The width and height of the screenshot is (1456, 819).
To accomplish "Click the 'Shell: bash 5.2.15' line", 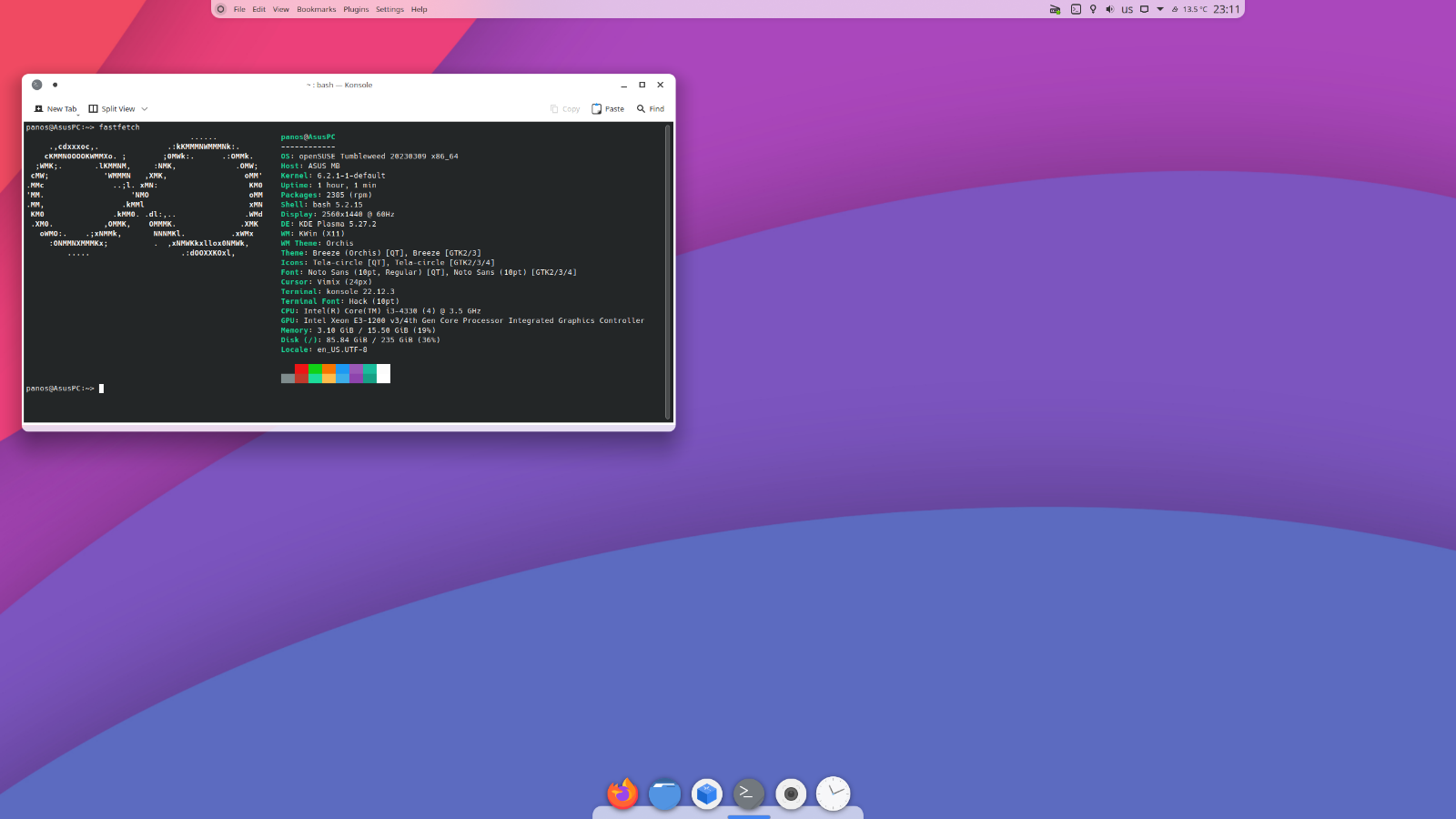I will 321,205.
